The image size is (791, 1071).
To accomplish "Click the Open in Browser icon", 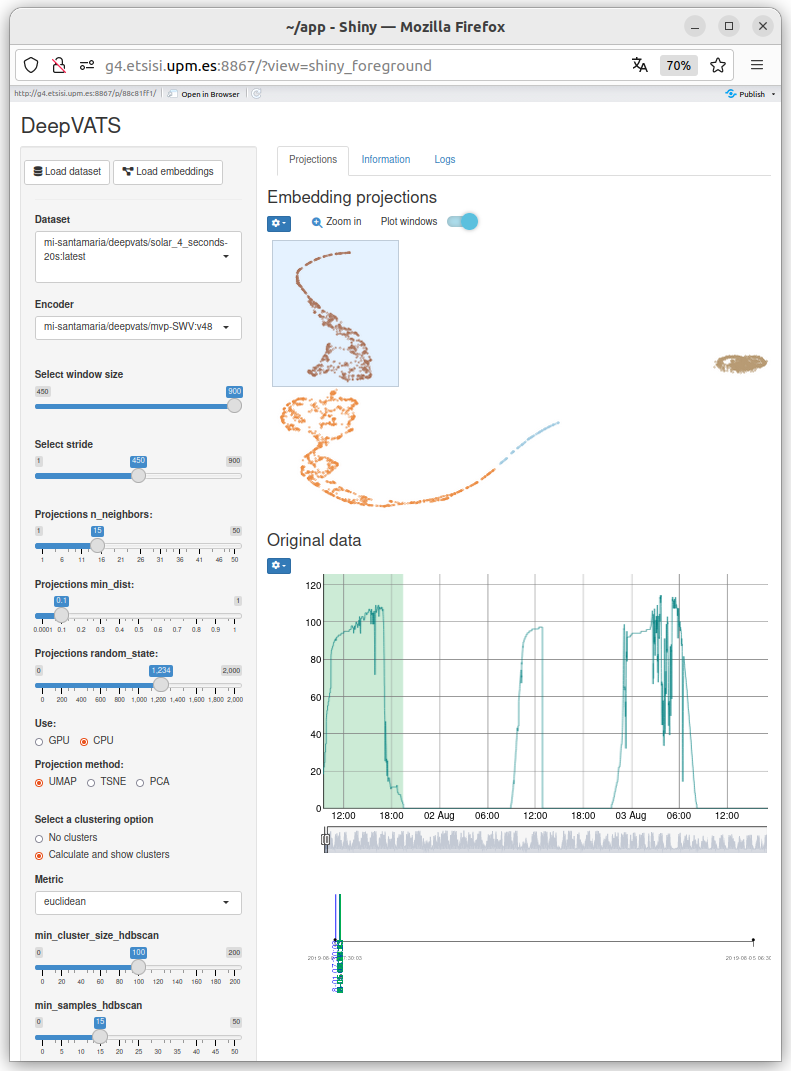I will click(x=173, y=94).
